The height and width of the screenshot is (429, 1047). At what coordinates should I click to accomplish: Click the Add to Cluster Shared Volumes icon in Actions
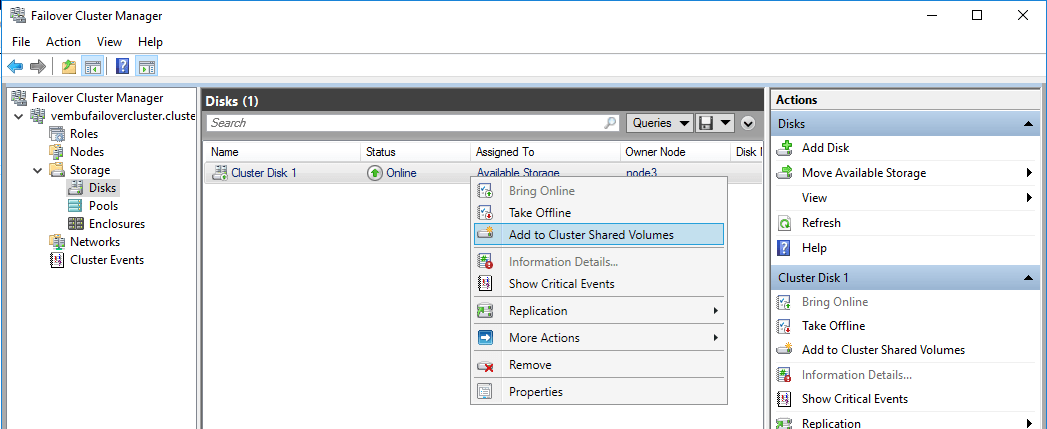click(x=784, y=349)
